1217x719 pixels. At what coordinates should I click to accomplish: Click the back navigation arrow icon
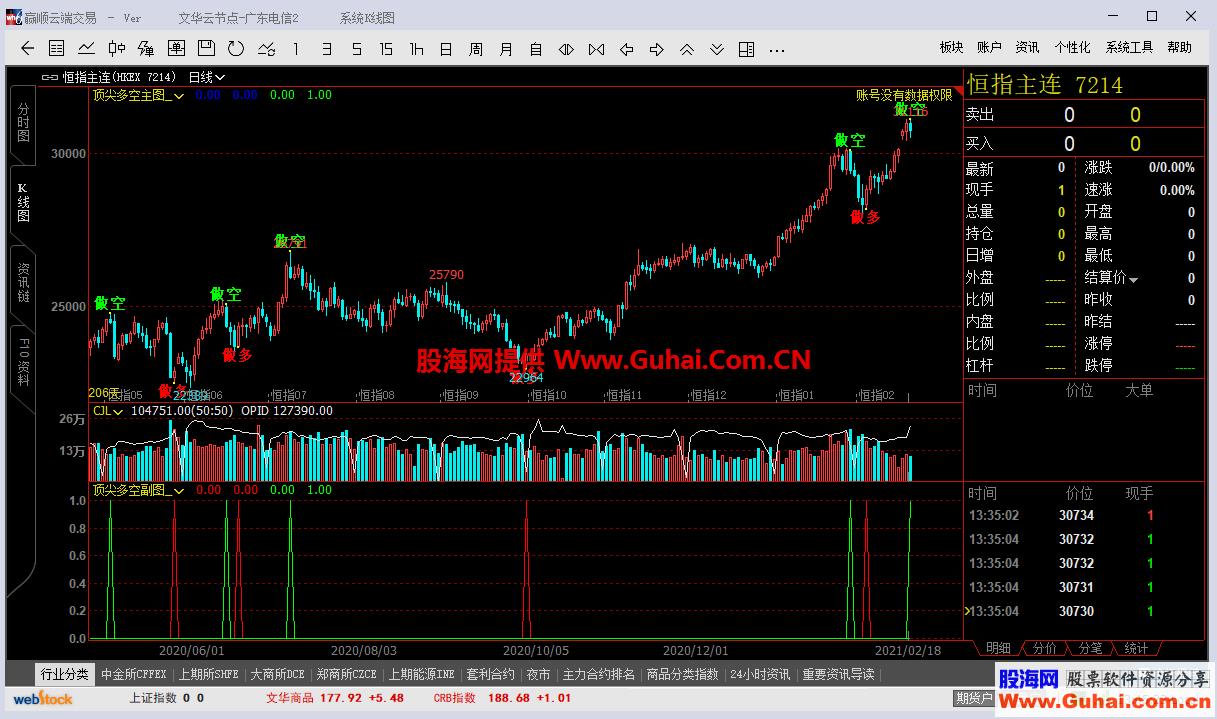pyautogui.click(x=26, y=49)
